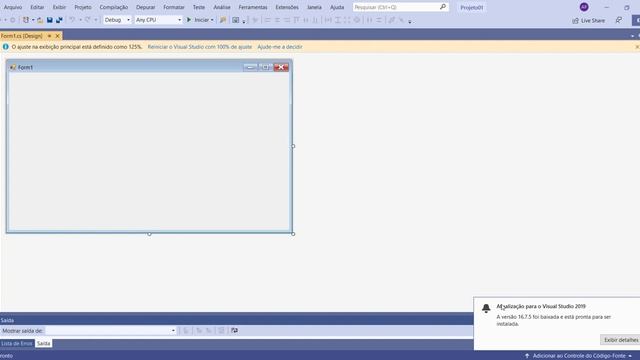The image size is (640, 360).
Task: Pin the Form1.cs [Design] tab
Action: (49, 36)
